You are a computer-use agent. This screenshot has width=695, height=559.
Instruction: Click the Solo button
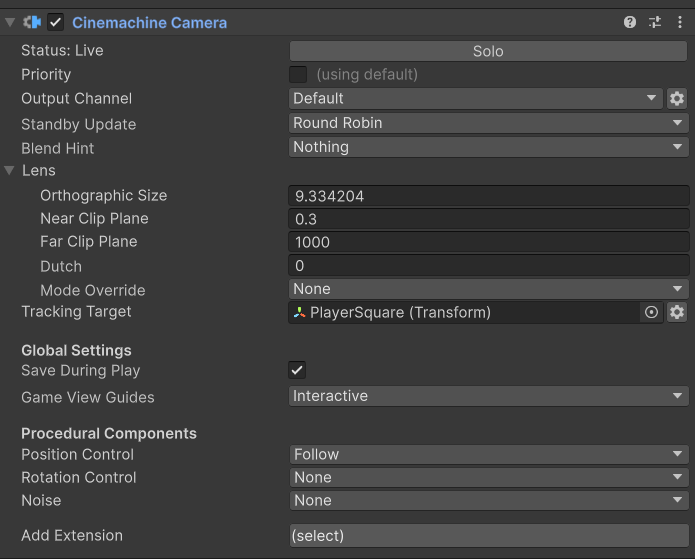pos(488,51)
